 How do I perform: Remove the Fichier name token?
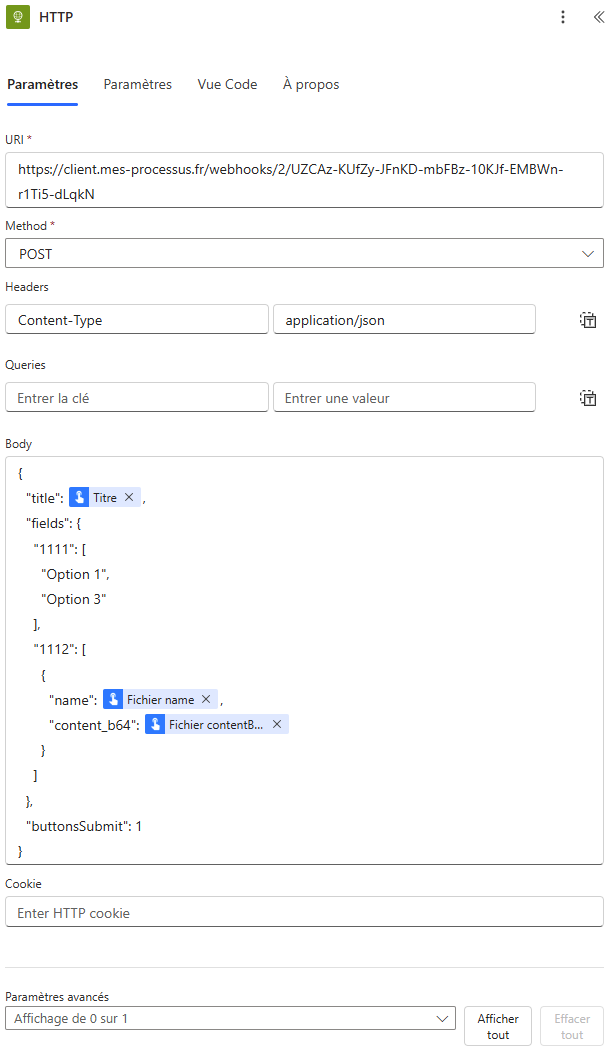pos(206,700)
